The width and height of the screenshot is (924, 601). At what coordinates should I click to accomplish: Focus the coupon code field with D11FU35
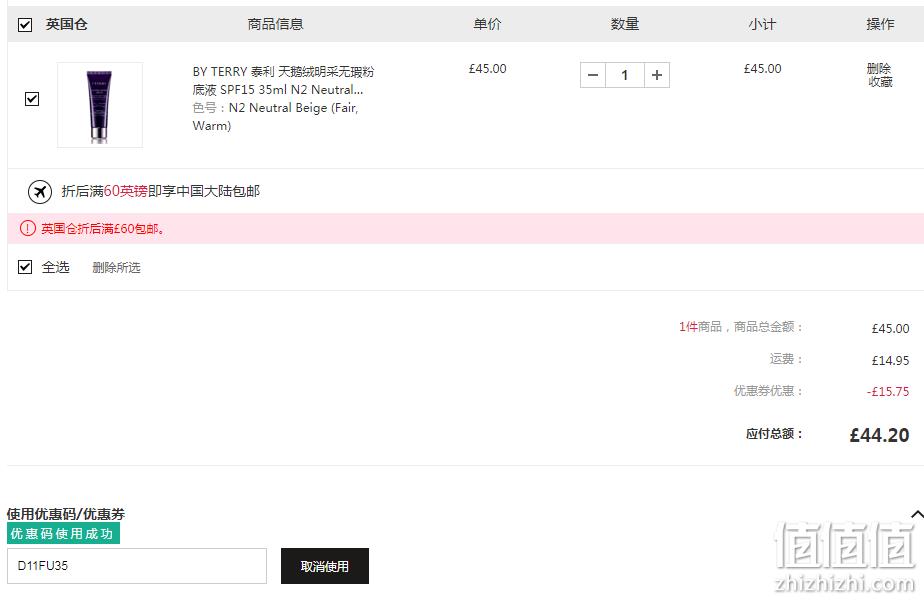(137, 566)
